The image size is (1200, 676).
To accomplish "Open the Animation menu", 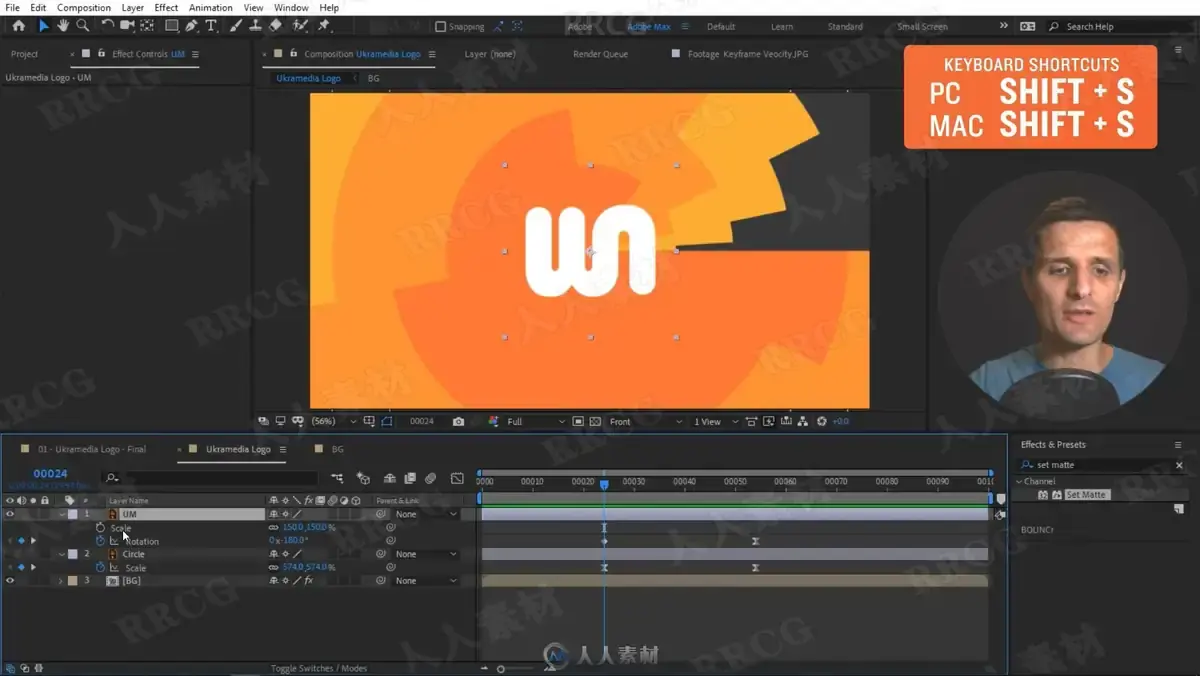I will pos(210,7).
